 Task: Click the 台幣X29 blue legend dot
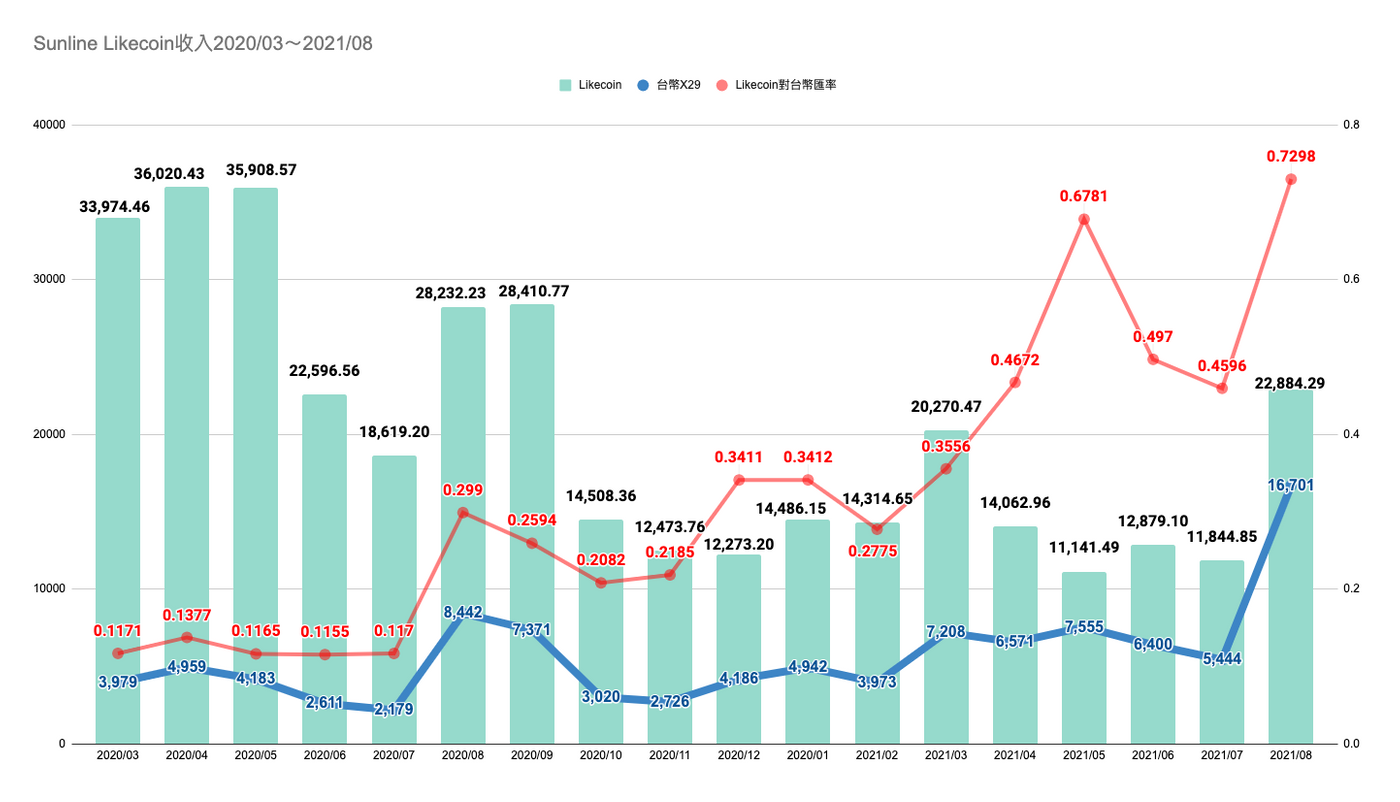click(x=643, y=85)
